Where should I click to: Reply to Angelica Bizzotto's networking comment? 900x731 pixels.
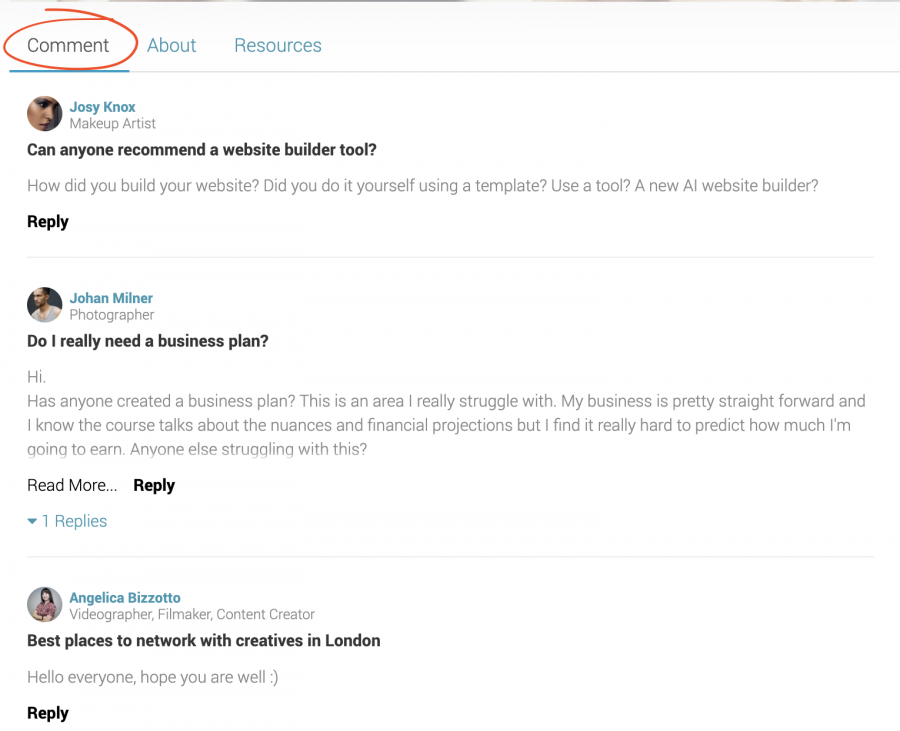tap(48, 713)
